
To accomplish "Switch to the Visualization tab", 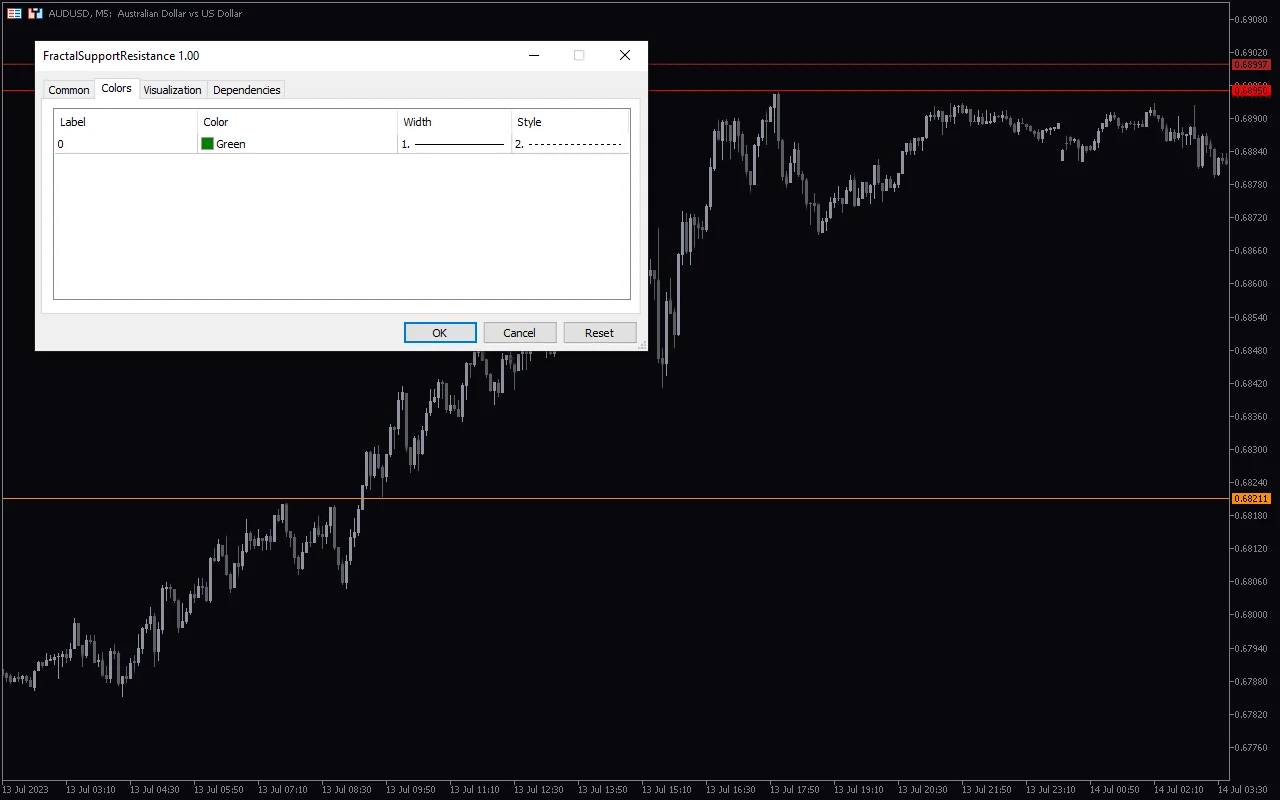I will pos(172,89).
